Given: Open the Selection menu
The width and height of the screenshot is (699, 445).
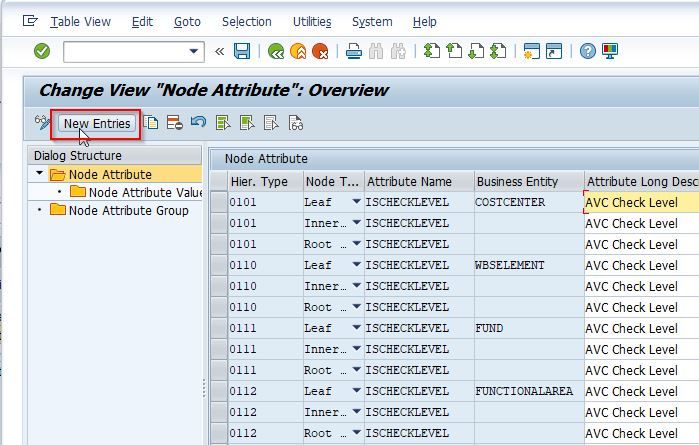Looking at the screenshot, I should coord(247,21).
